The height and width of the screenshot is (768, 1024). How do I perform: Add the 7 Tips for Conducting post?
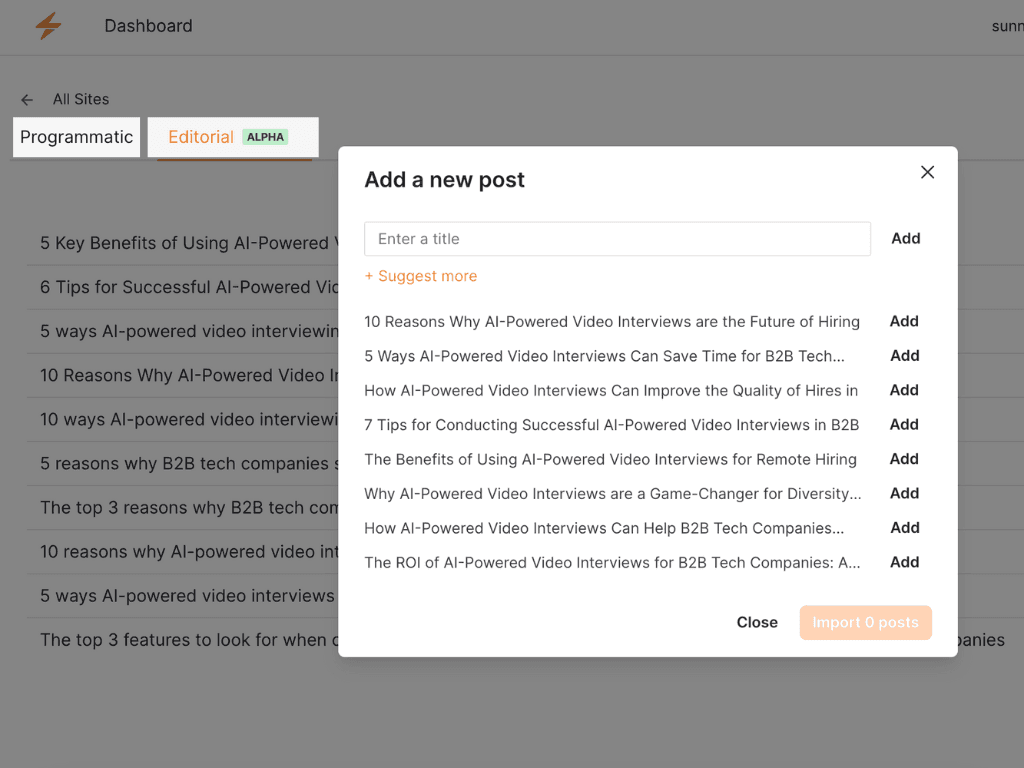[x=904, y=424]
